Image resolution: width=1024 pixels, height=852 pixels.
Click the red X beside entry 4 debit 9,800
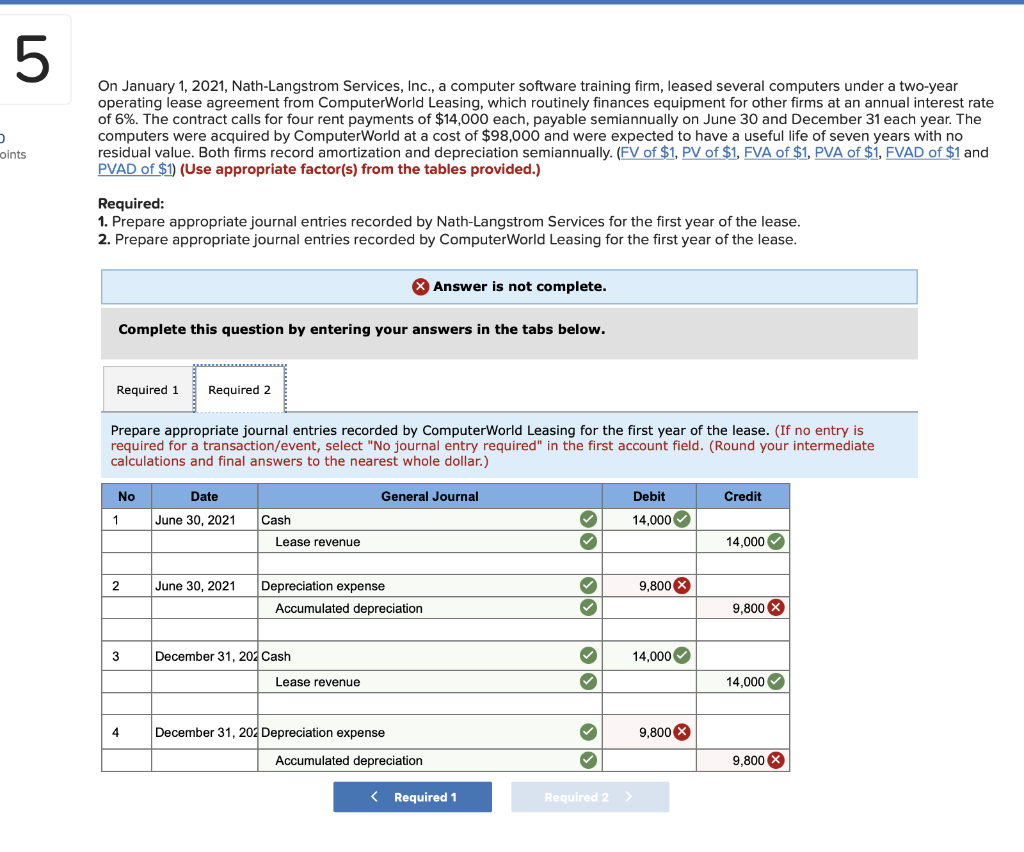click(x=682, y=733)
